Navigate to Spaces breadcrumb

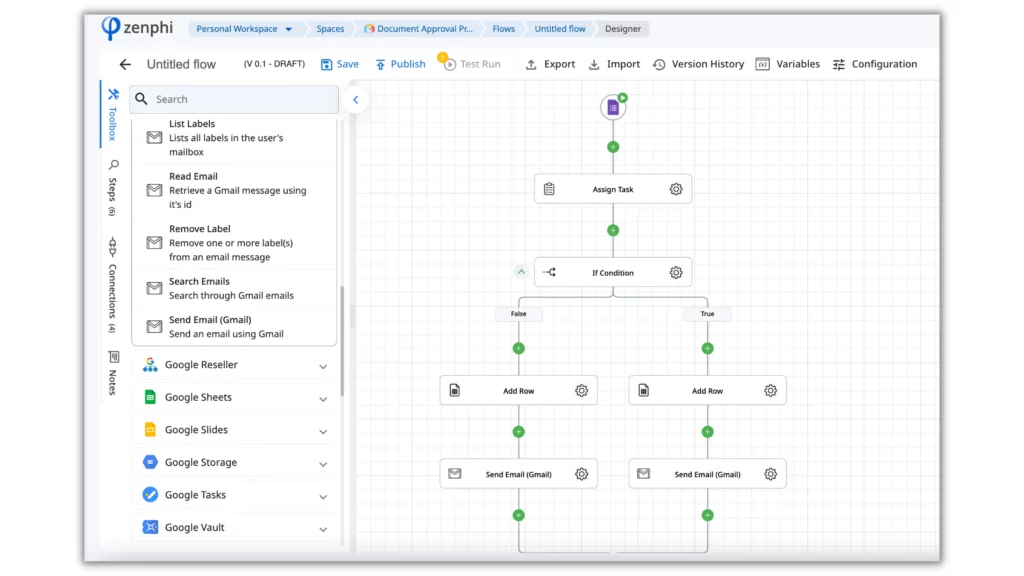[330, 29]
